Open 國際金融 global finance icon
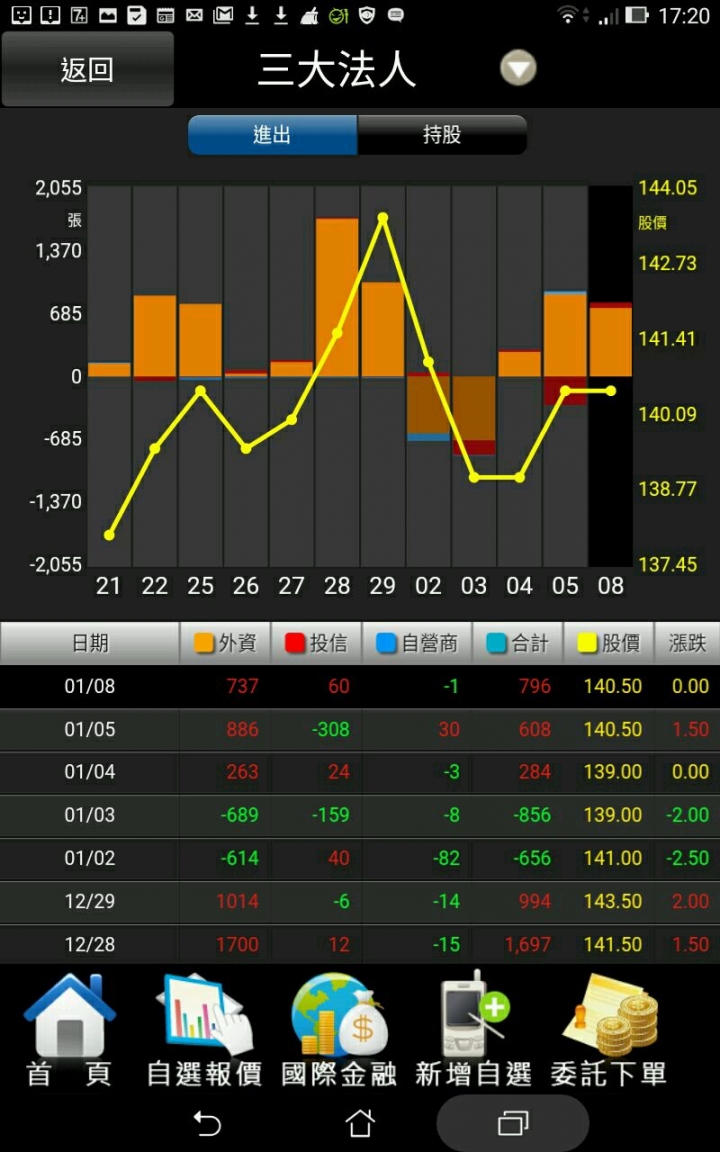 point(339,1031)
